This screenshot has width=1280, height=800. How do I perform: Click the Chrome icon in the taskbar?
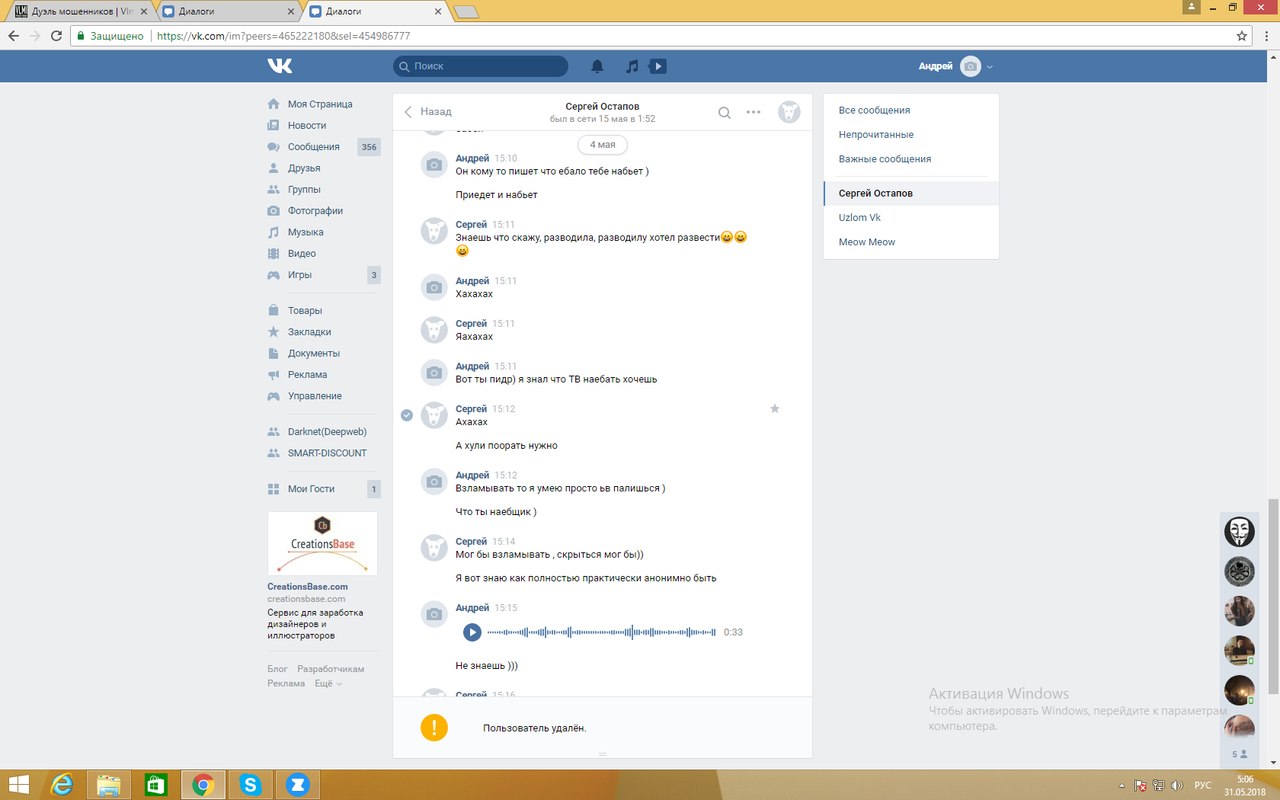tap(203, 784)
